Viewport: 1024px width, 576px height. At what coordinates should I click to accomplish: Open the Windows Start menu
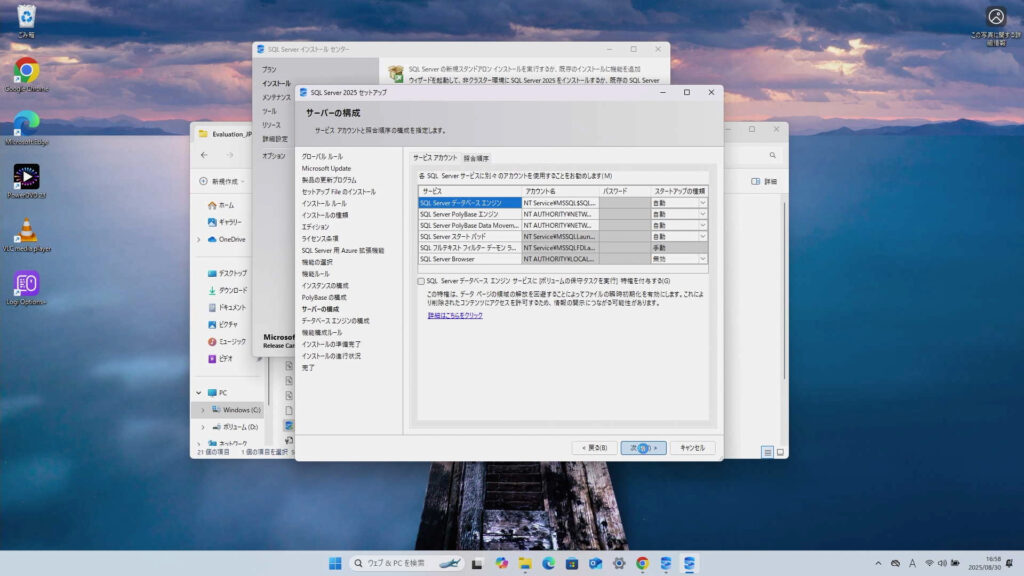click(335, 563)
